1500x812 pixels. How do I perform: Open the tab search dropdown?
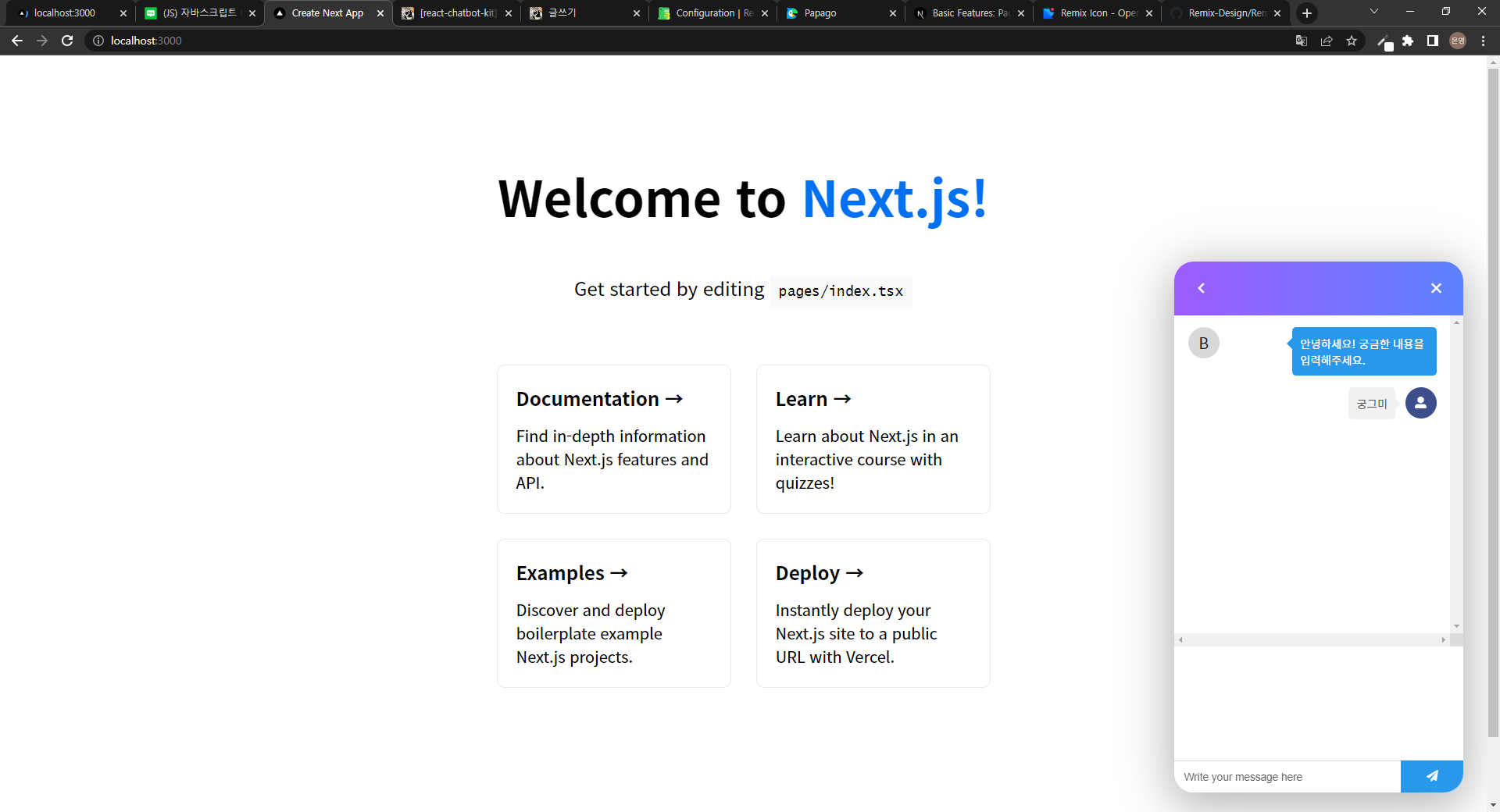click(1374, 12)
